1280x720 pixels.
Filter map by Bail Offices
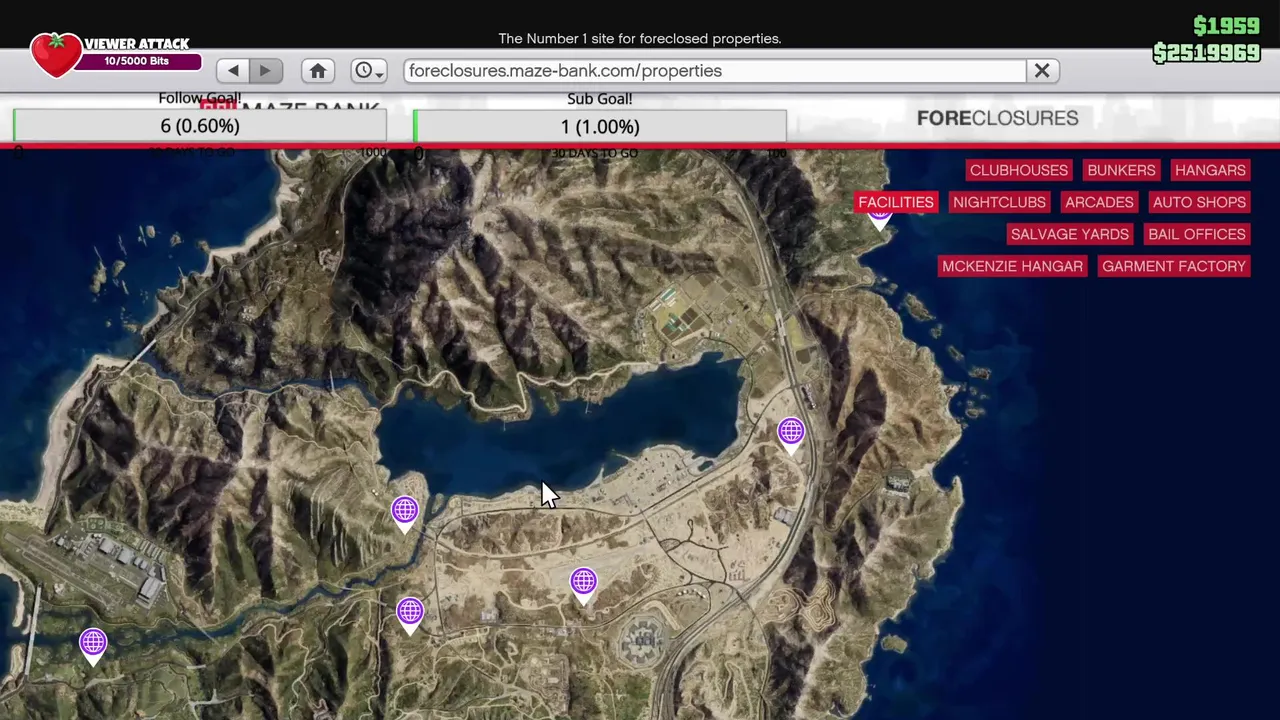(x=1197, y=234)
